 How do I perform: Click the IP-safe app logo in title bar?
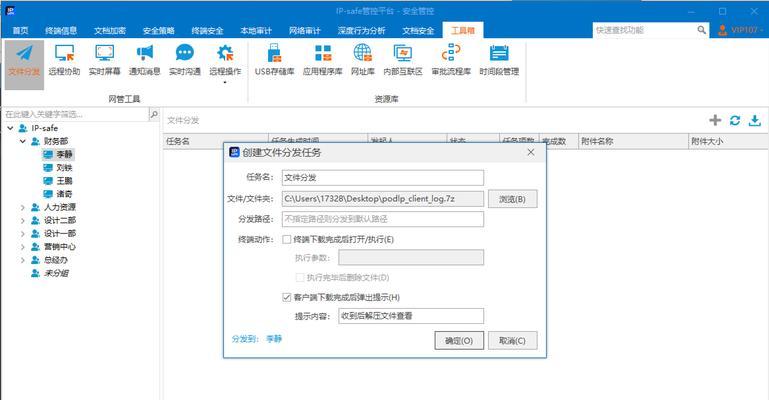(10, 10)
